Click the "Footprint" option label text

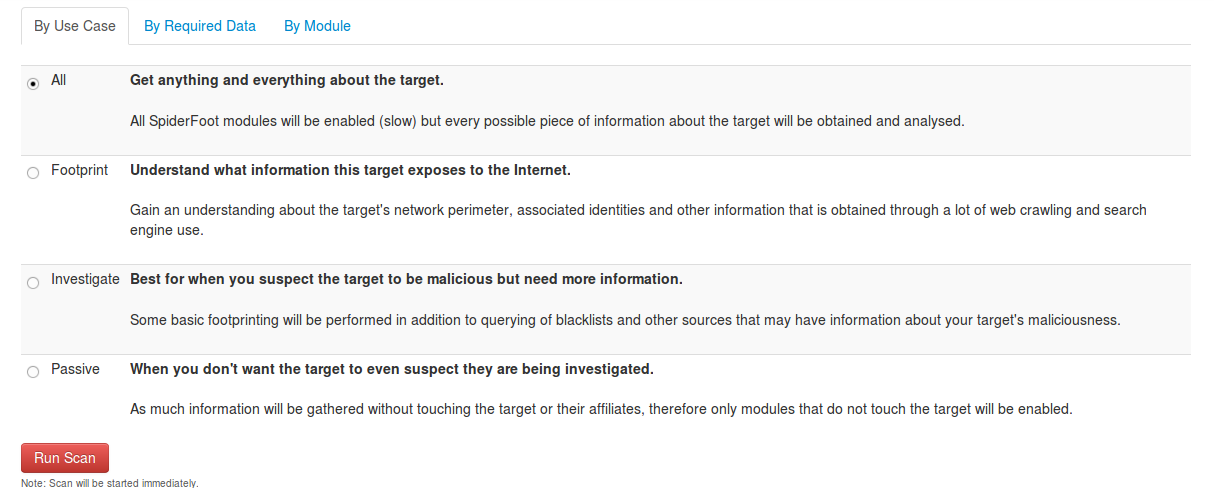[x=80, y=170]
